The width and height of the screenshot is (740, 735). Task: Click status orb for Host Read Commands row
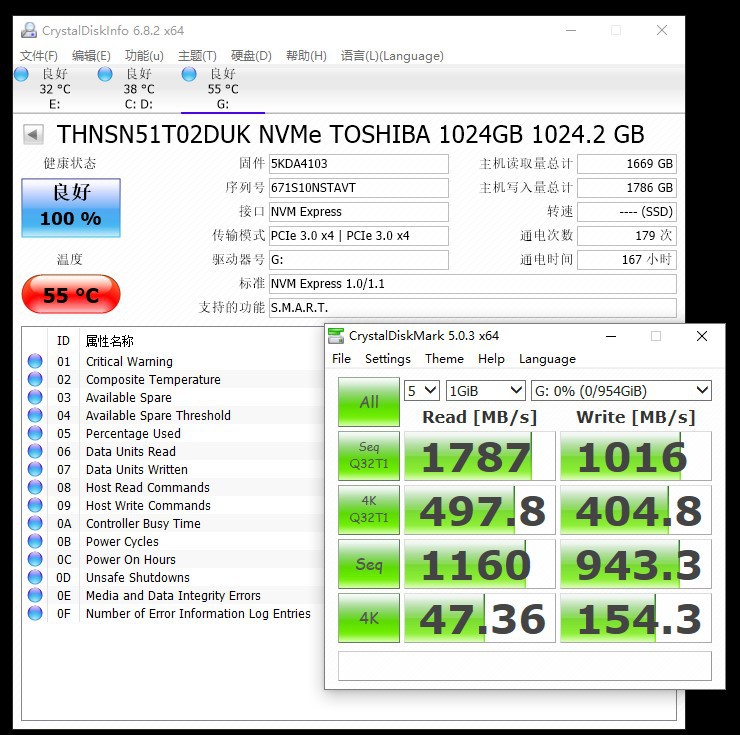35,487
